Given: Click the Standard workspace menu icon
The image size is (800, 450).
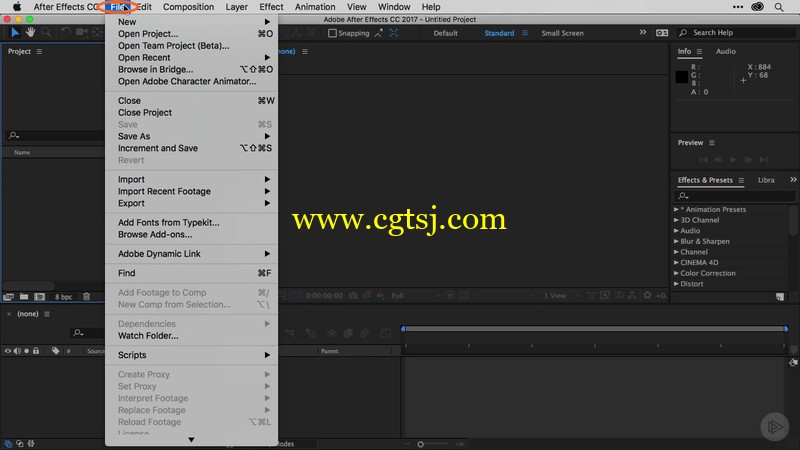Looking at the screenshot, I should [x=525, y=33].
